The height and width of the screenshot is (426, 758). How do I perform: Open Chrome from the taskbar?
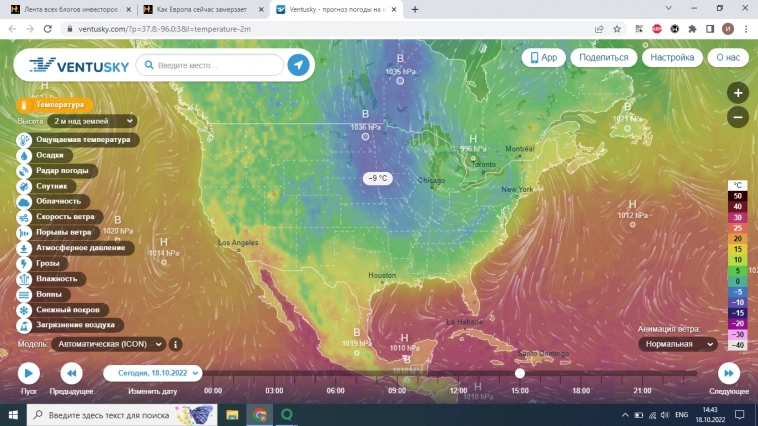(260, 415)
